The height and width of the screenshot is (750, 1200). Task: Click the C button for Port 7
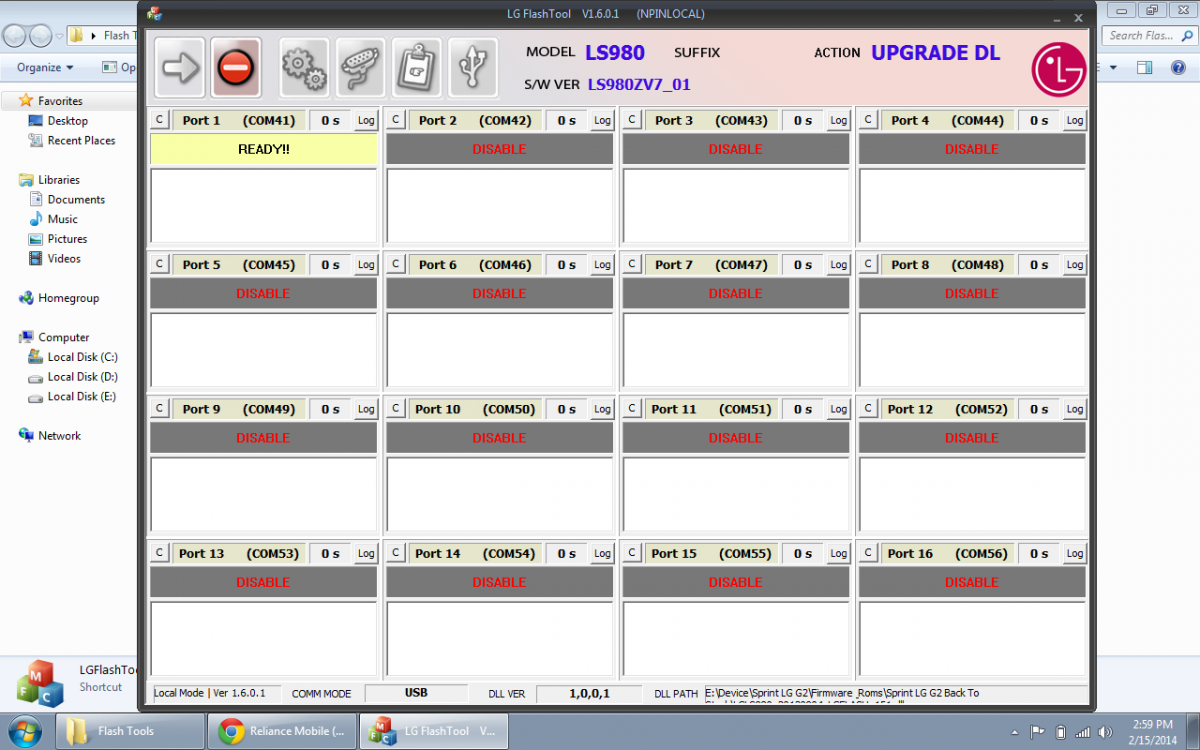(631, 265)
